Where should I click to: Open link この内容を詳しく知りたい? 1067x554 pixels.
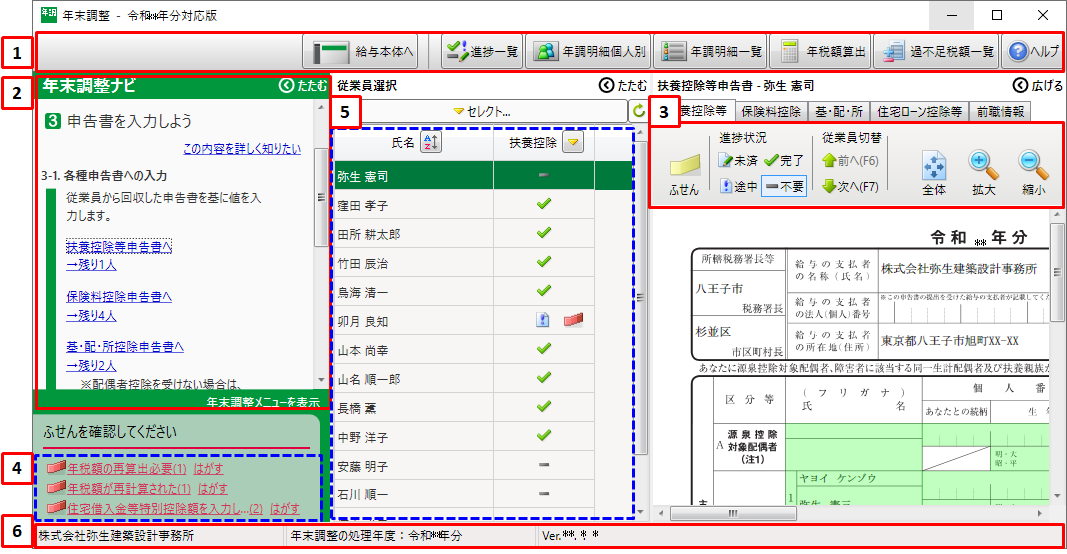click(x=242, y=148)
